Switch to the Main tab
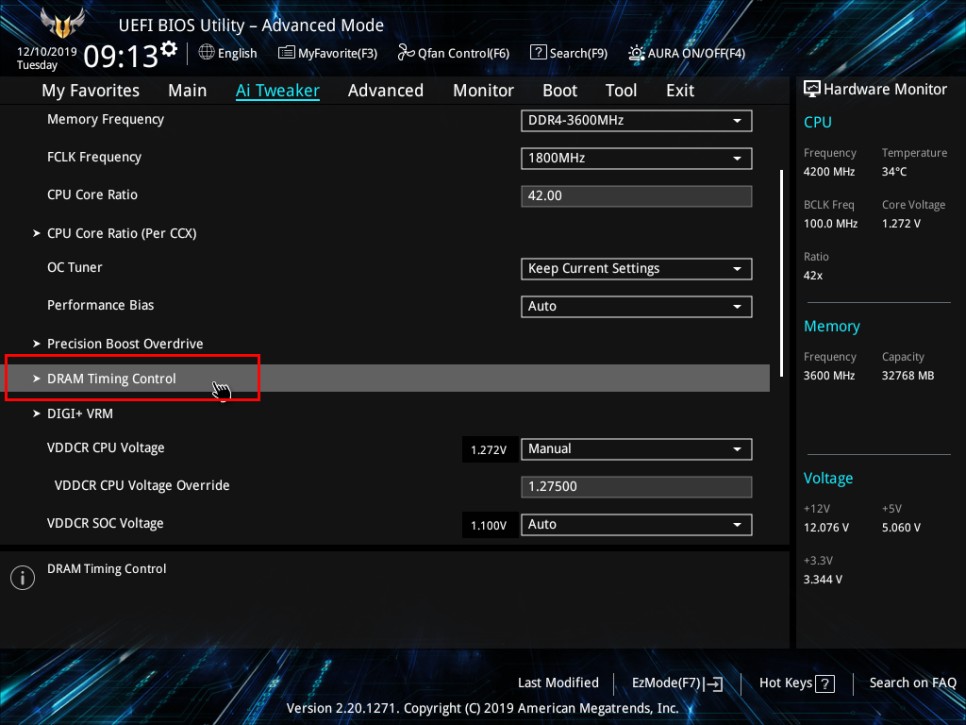The height and width of the screenshot is (725, 966). (x=187, y=91)
